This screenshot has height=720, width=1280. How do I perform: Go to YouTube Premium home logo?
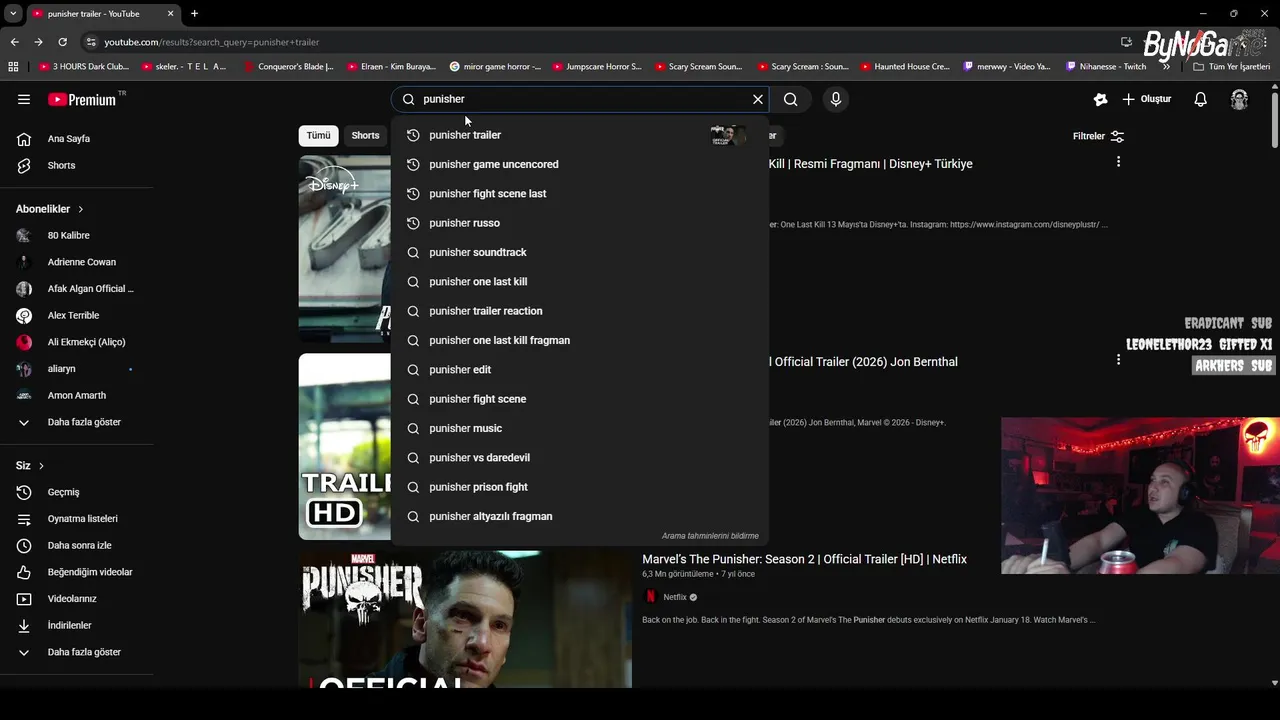pyautogui.click(x=82, y=99)
